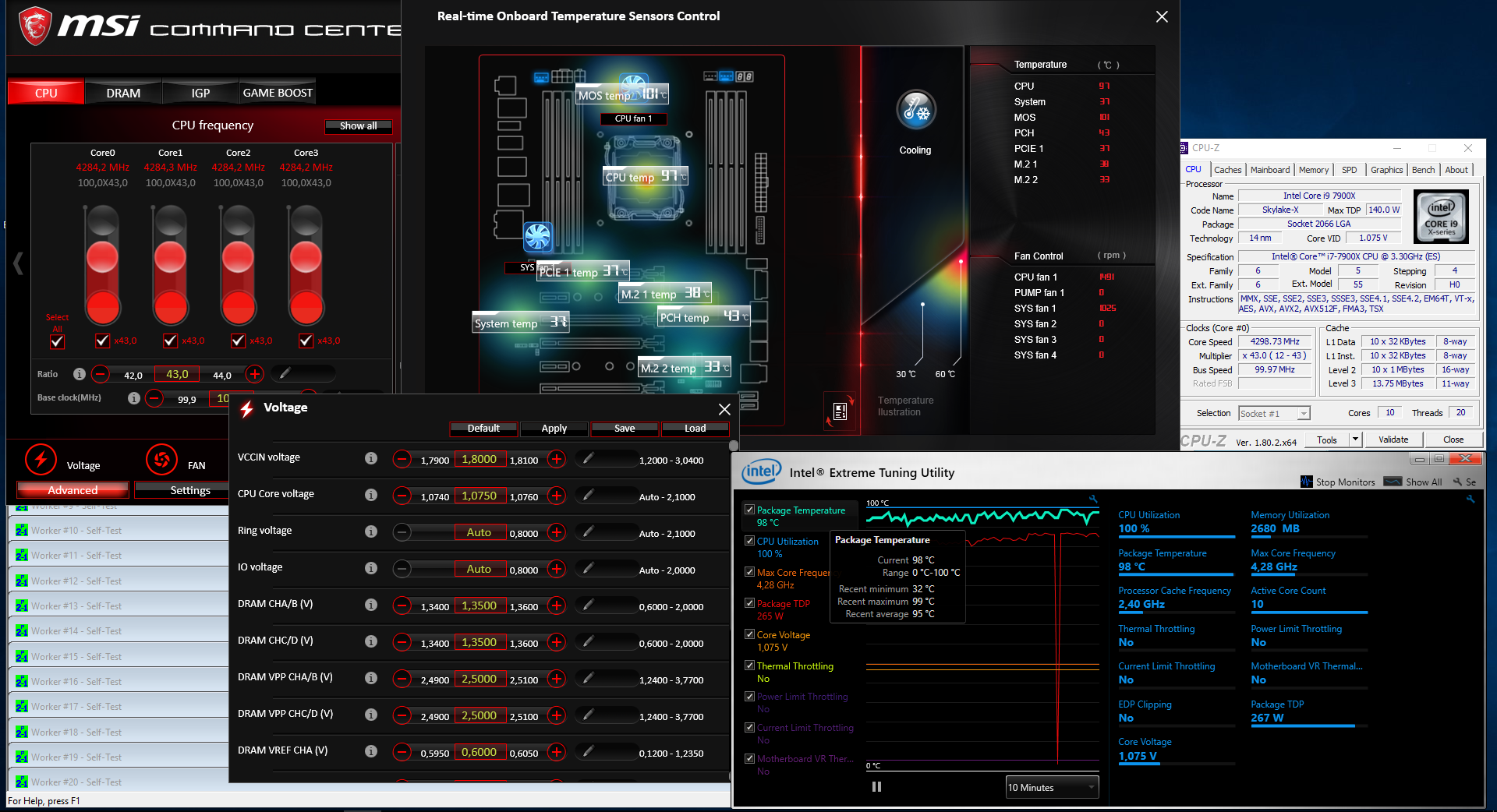Screen dimensions: 1497x812
Task: Click the Default button in Voltage panel
Action: tap(483, 429)
